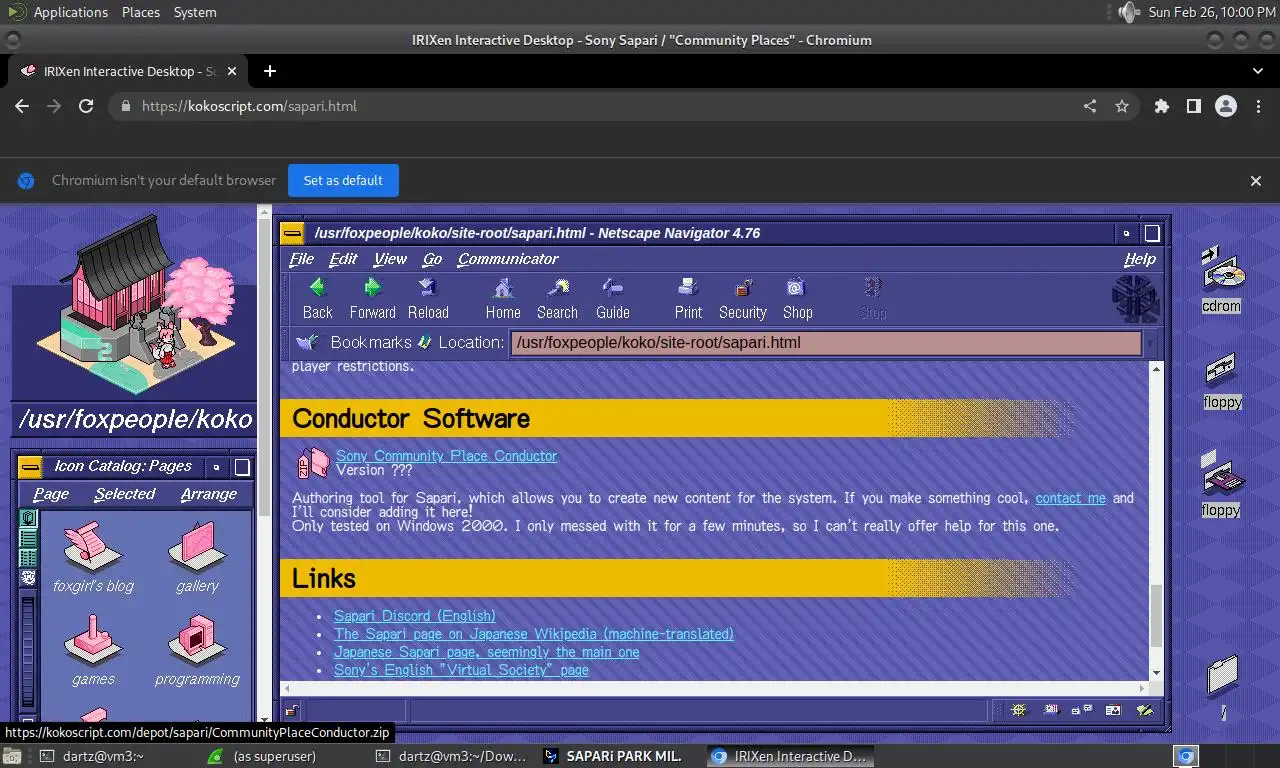Click the Netscape Location path field

click(826, 343)
